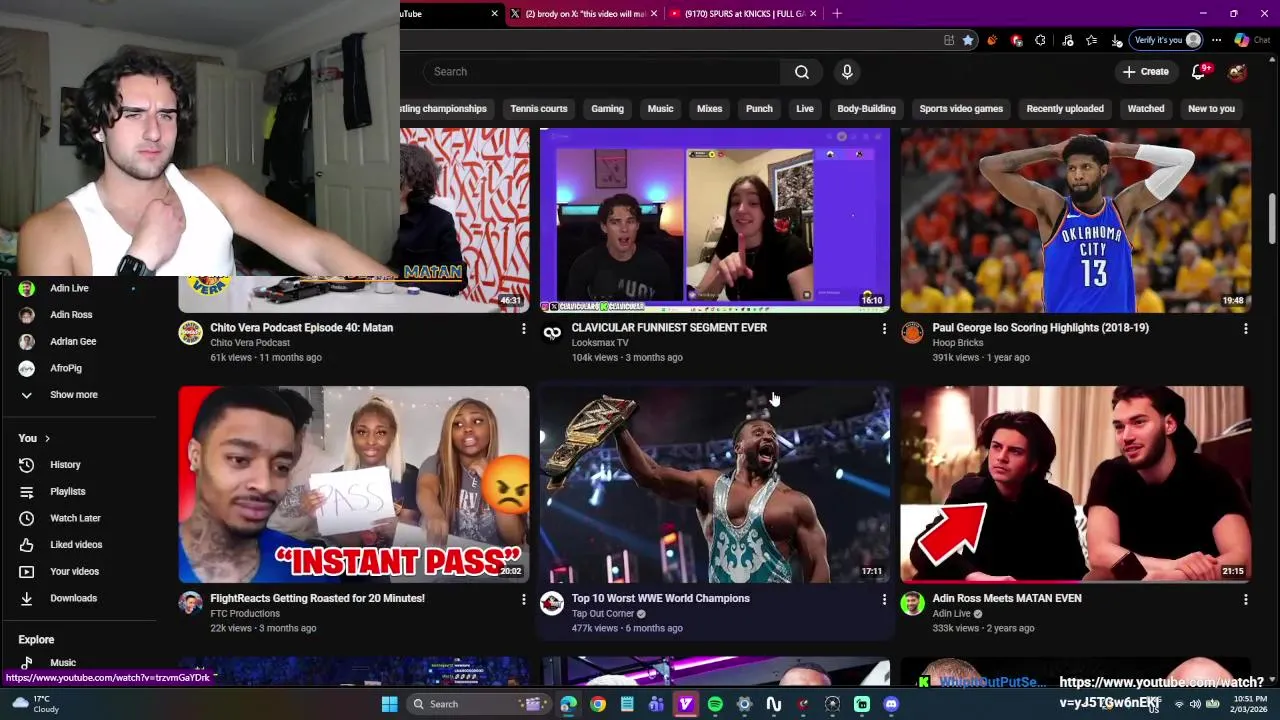
Task: Open Liked videos in the sidebar
Action: point(78,545)
